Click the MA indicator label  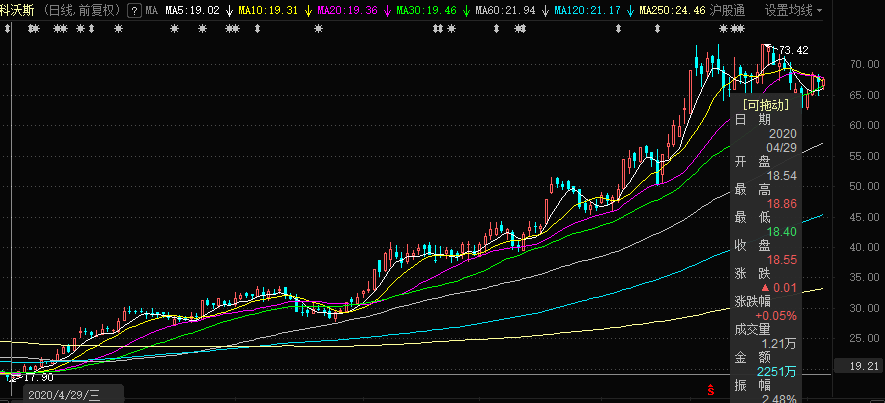click(x=151, y=10)
